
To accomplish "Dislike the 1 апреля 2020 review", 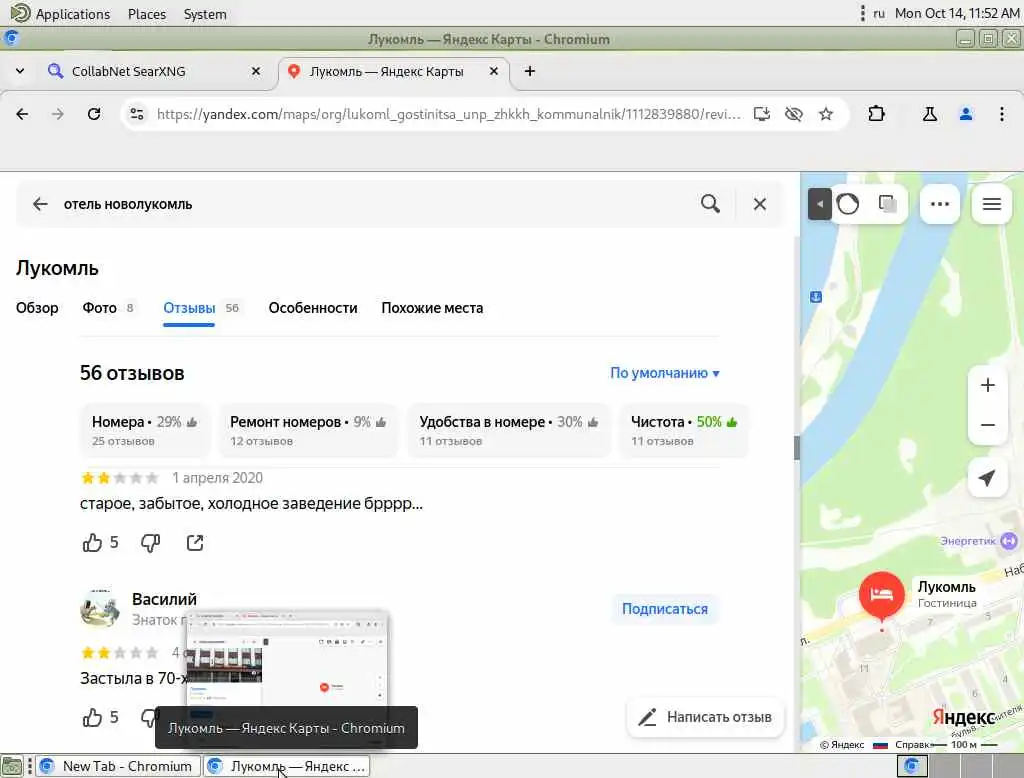I will click(150, 543).
